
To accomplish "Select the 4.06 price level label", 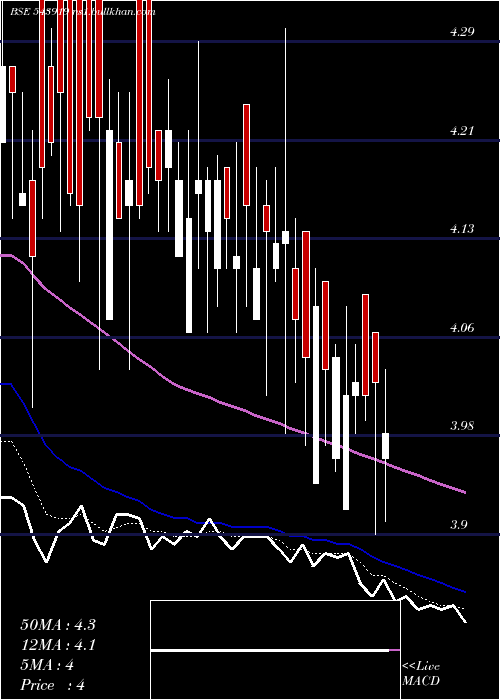I will (x=462, y=328).
